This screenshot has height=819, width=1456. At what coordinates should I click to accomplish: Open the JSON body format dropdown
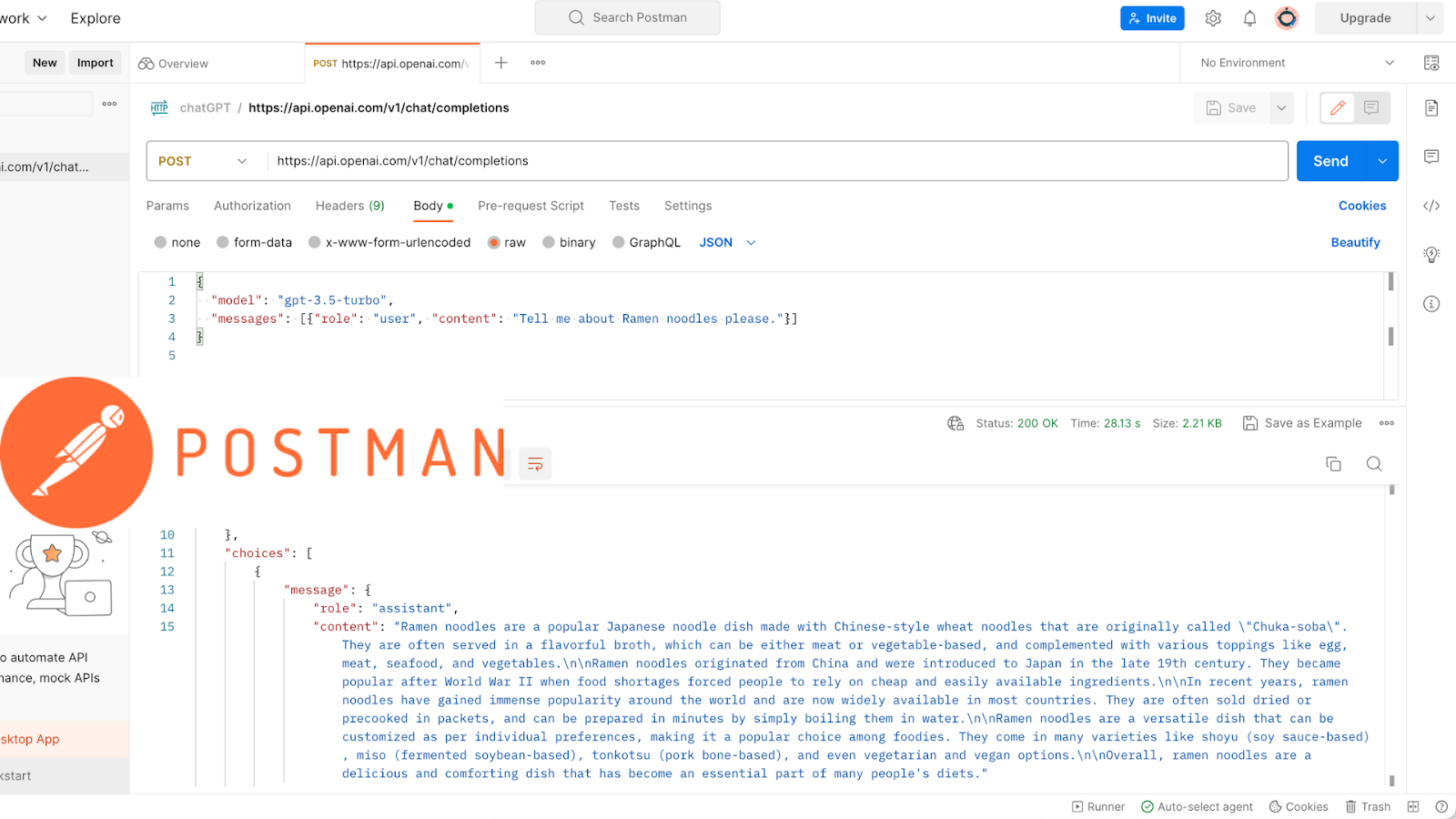(x=727, y=242)
